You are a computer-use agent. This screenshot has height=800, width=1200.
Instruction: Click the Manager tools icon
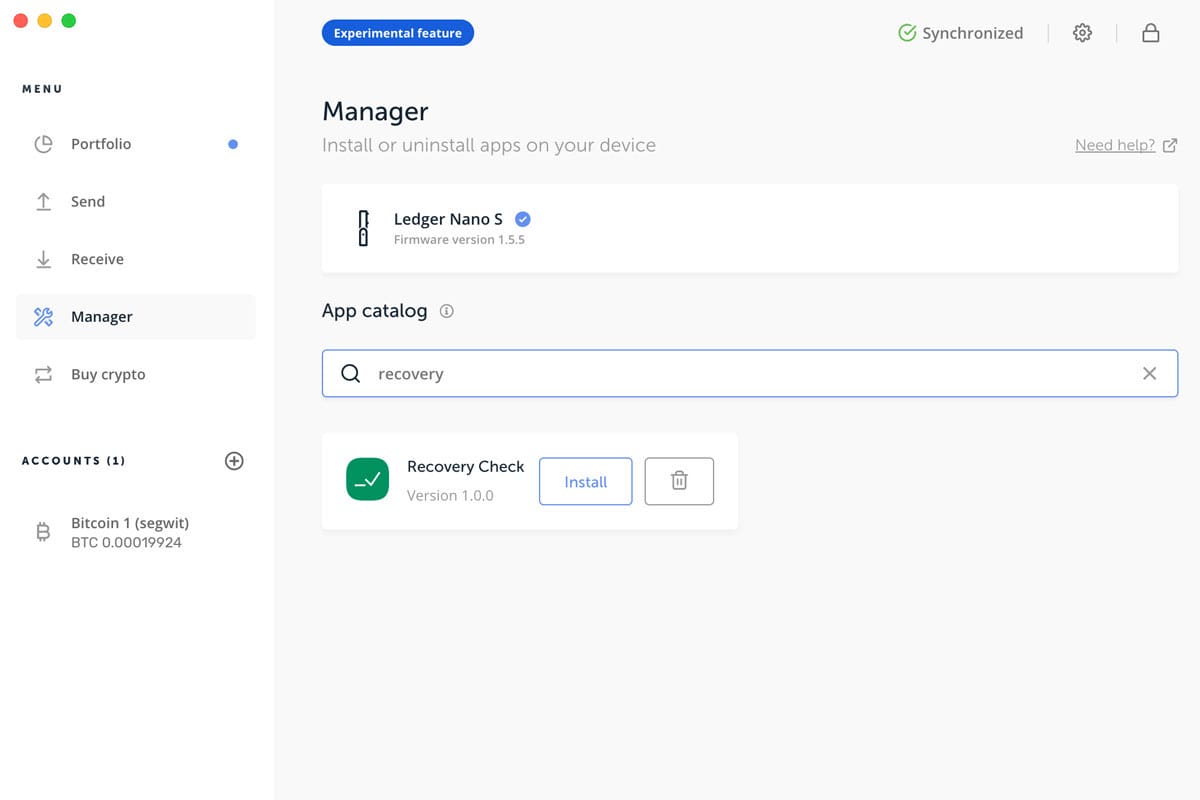[x=43, y=317]
